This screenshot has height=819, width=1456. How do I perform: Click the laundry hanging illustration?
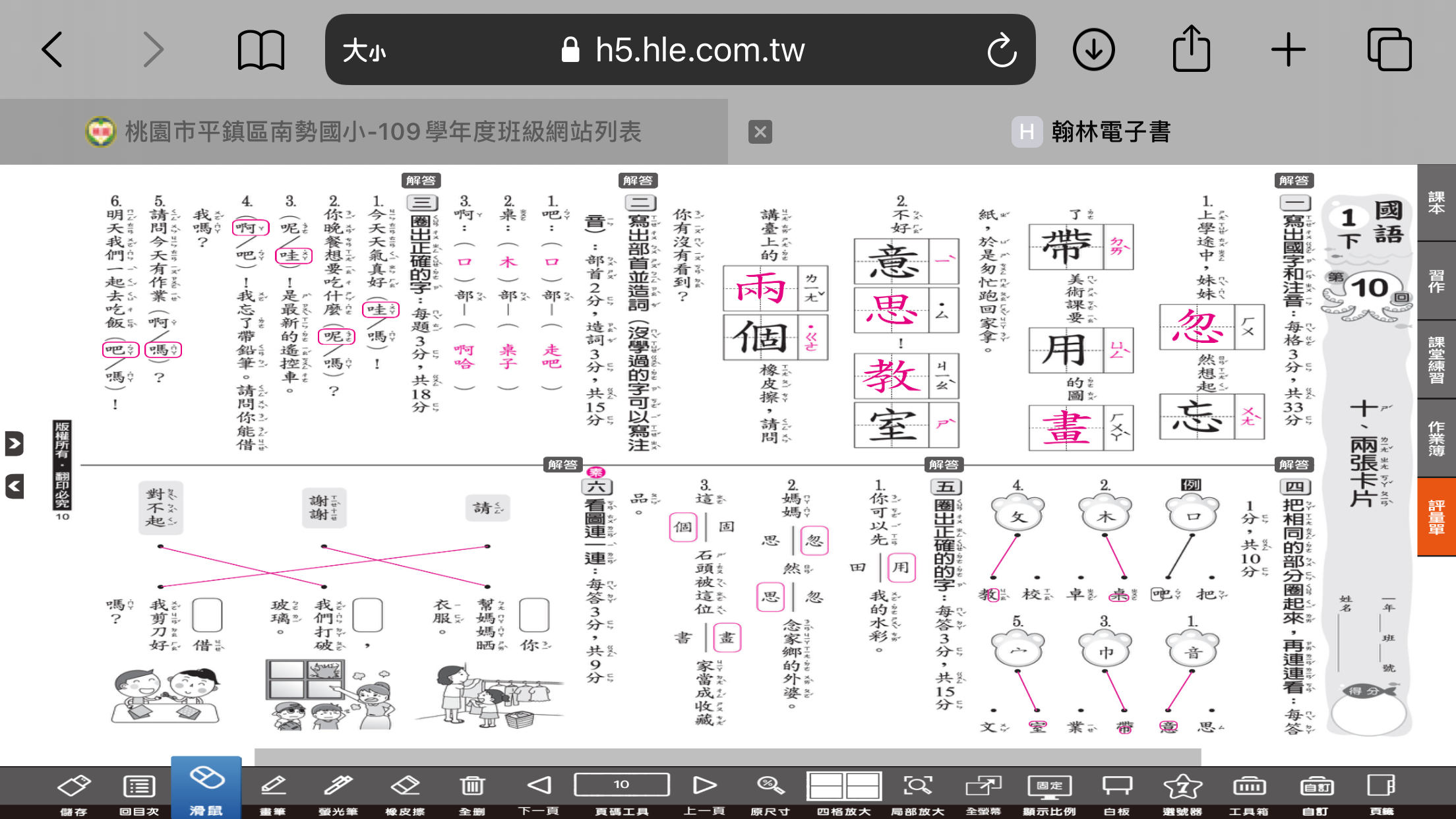point(490,697)
